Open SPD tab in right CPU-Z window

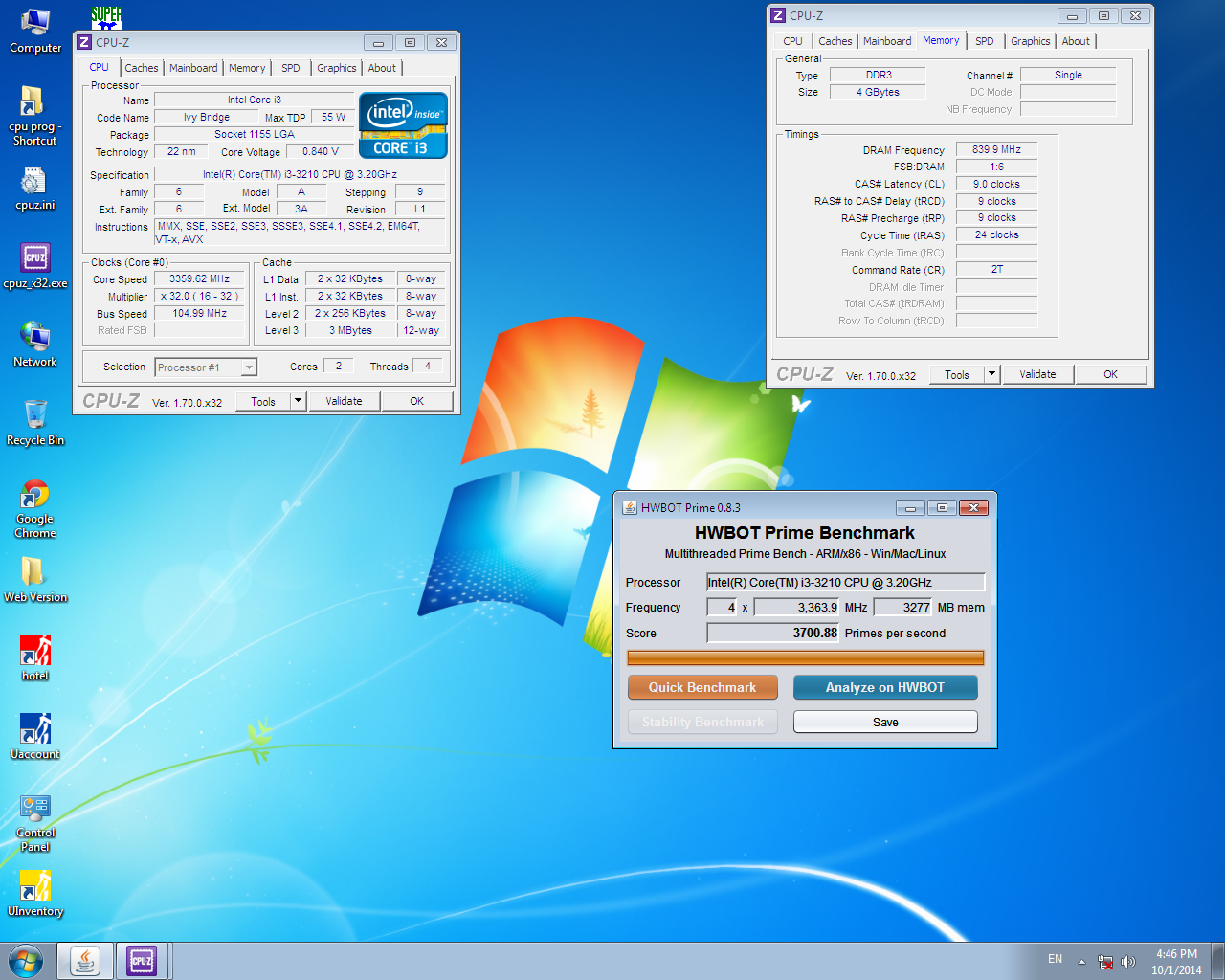[985, 41]
